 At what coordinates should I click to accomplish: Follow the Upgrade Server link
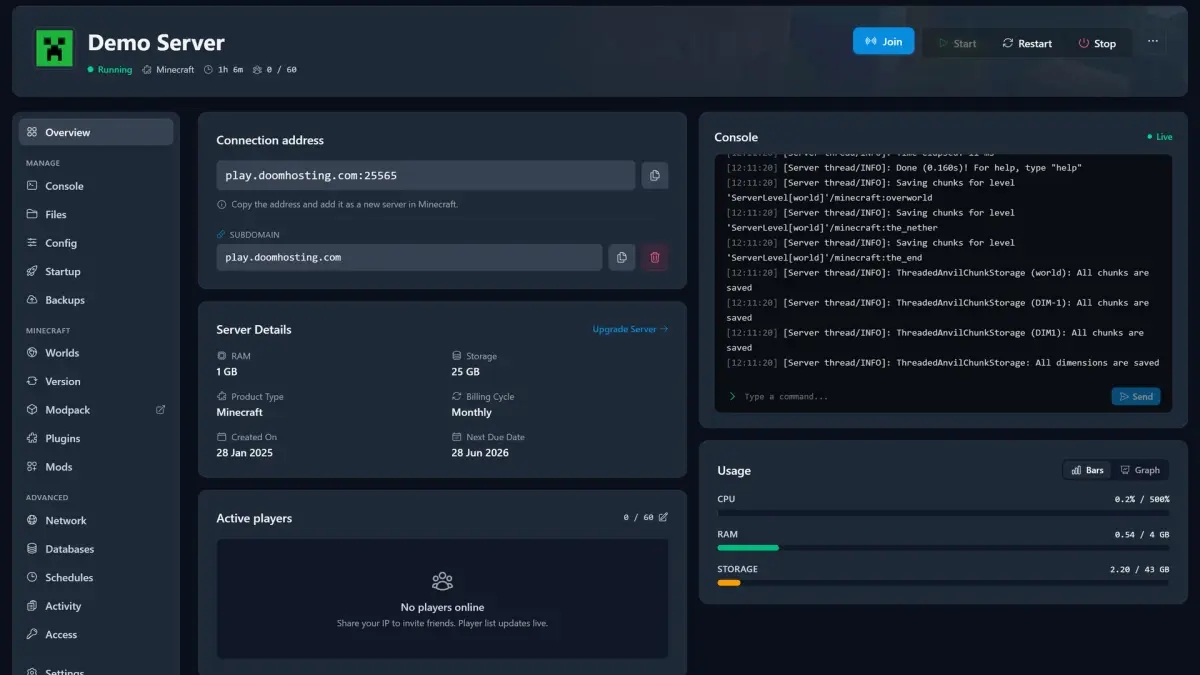630,329
